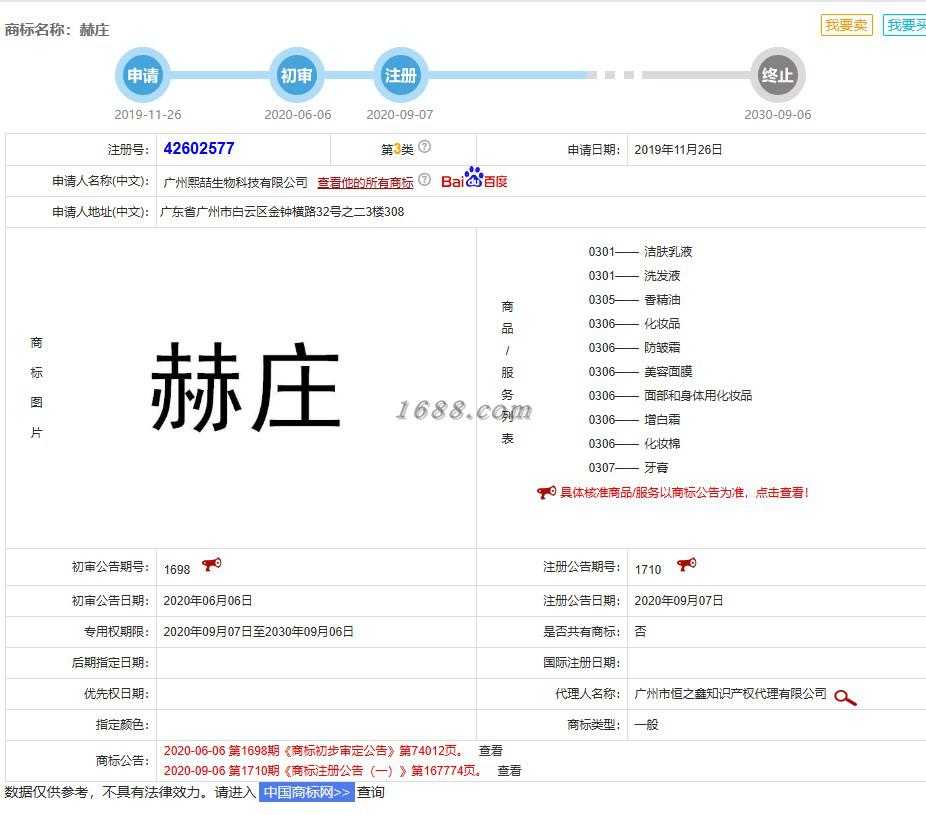Click exclusive period 2020年09月07日至2030年09月06日

(258, 632)
